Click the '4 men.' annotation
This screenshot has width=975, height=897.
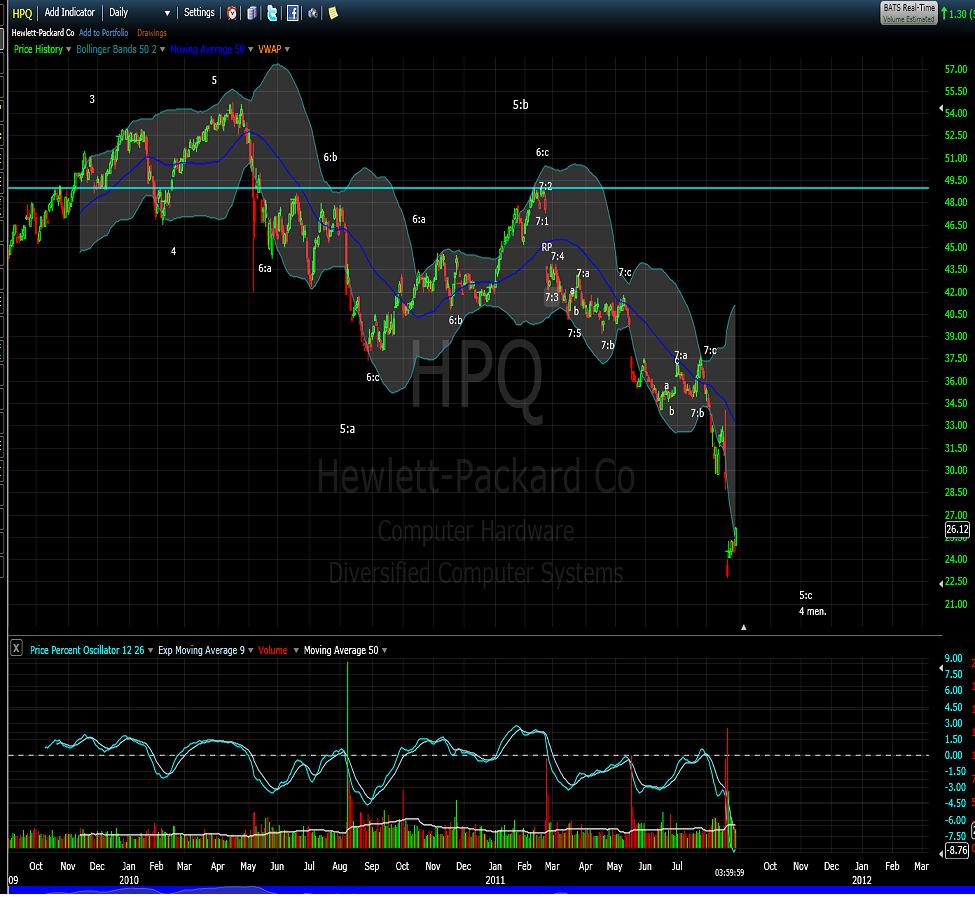coord(813,612)
